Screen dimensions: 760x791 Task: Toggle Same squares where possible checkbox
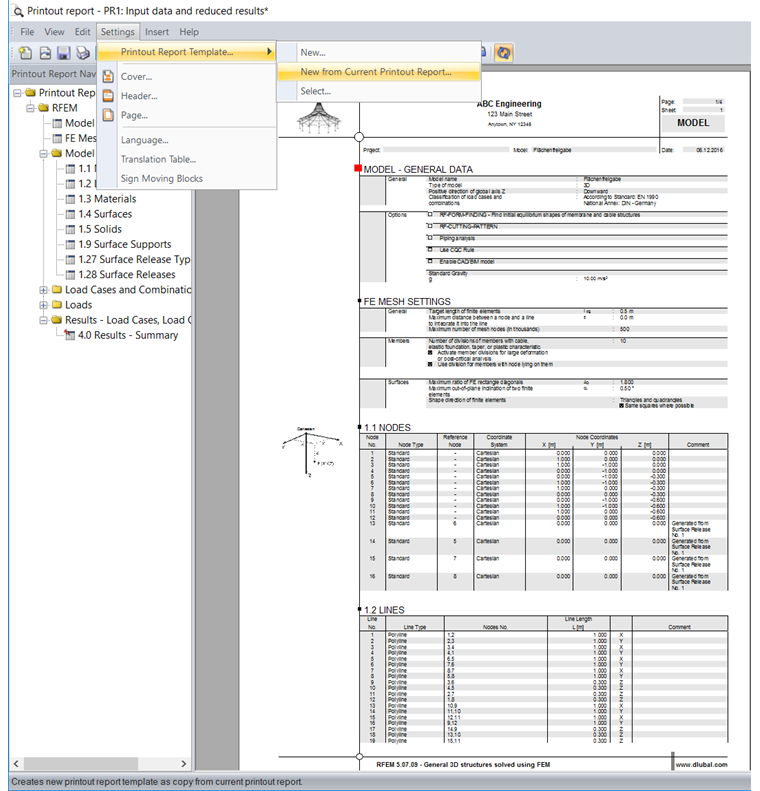pos(621,406)
